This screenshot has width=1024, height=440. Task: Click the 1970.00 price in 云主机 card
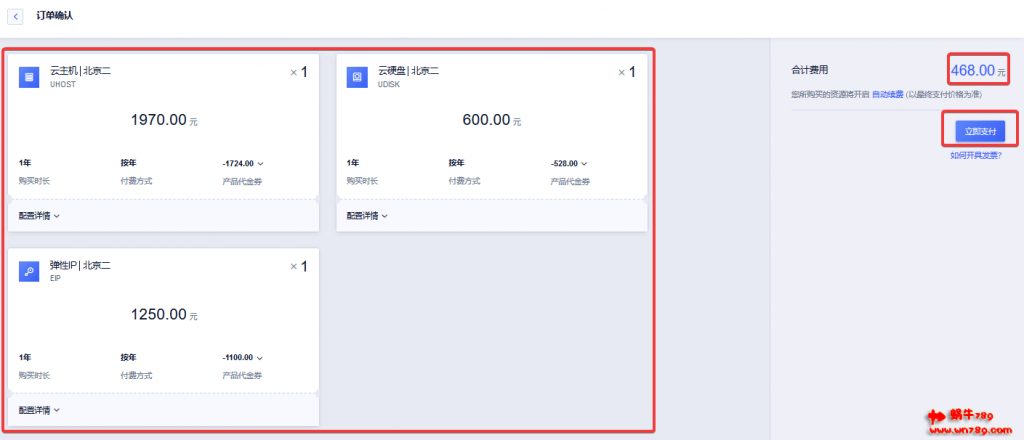click(x=159, y=120)
